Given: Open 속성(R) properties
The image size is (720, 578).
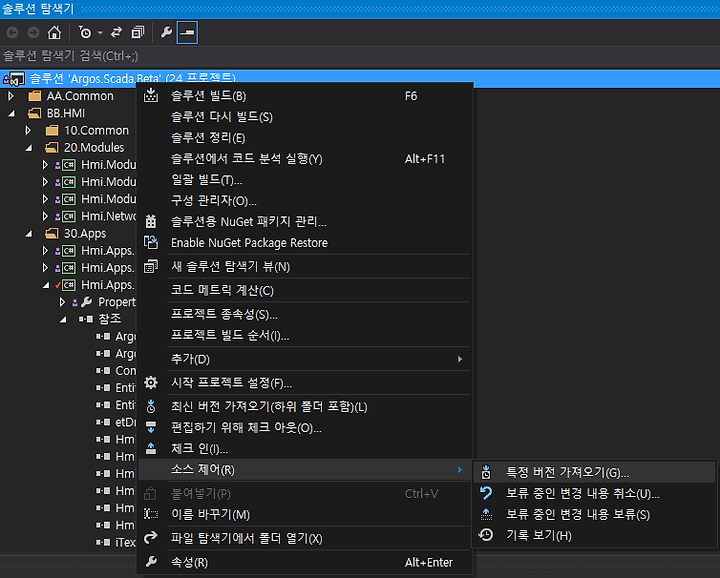Looking at the screenshot, I should (x=306, y=562).
